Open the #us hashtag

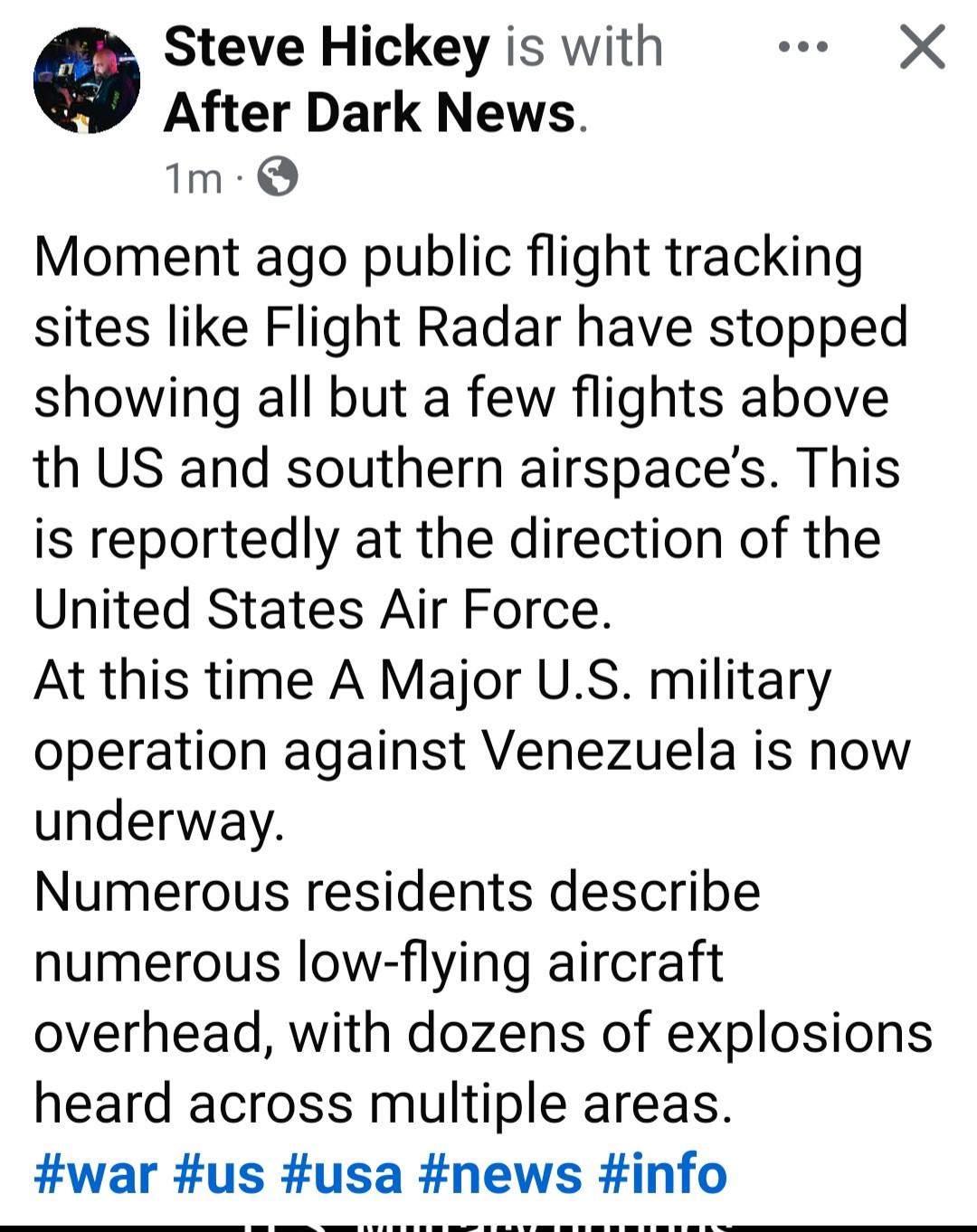pyautogui.click(x=219, y=1174)
